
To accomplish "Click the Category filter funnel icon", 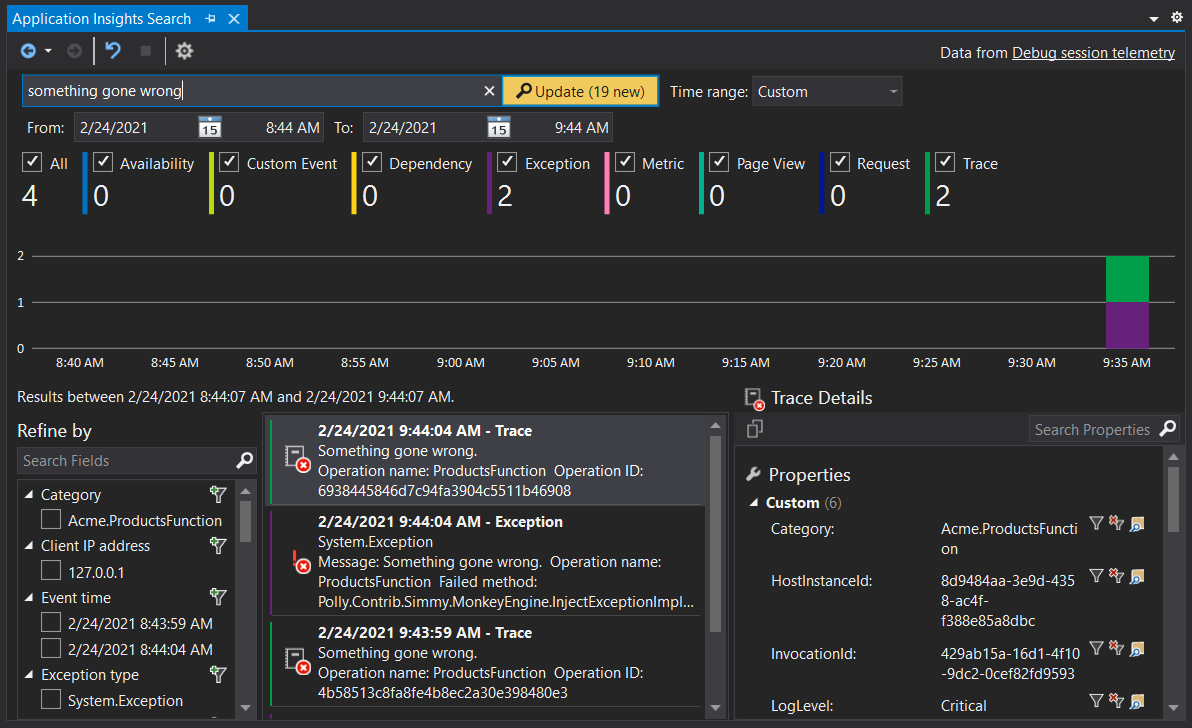I will tap(218, 495).
